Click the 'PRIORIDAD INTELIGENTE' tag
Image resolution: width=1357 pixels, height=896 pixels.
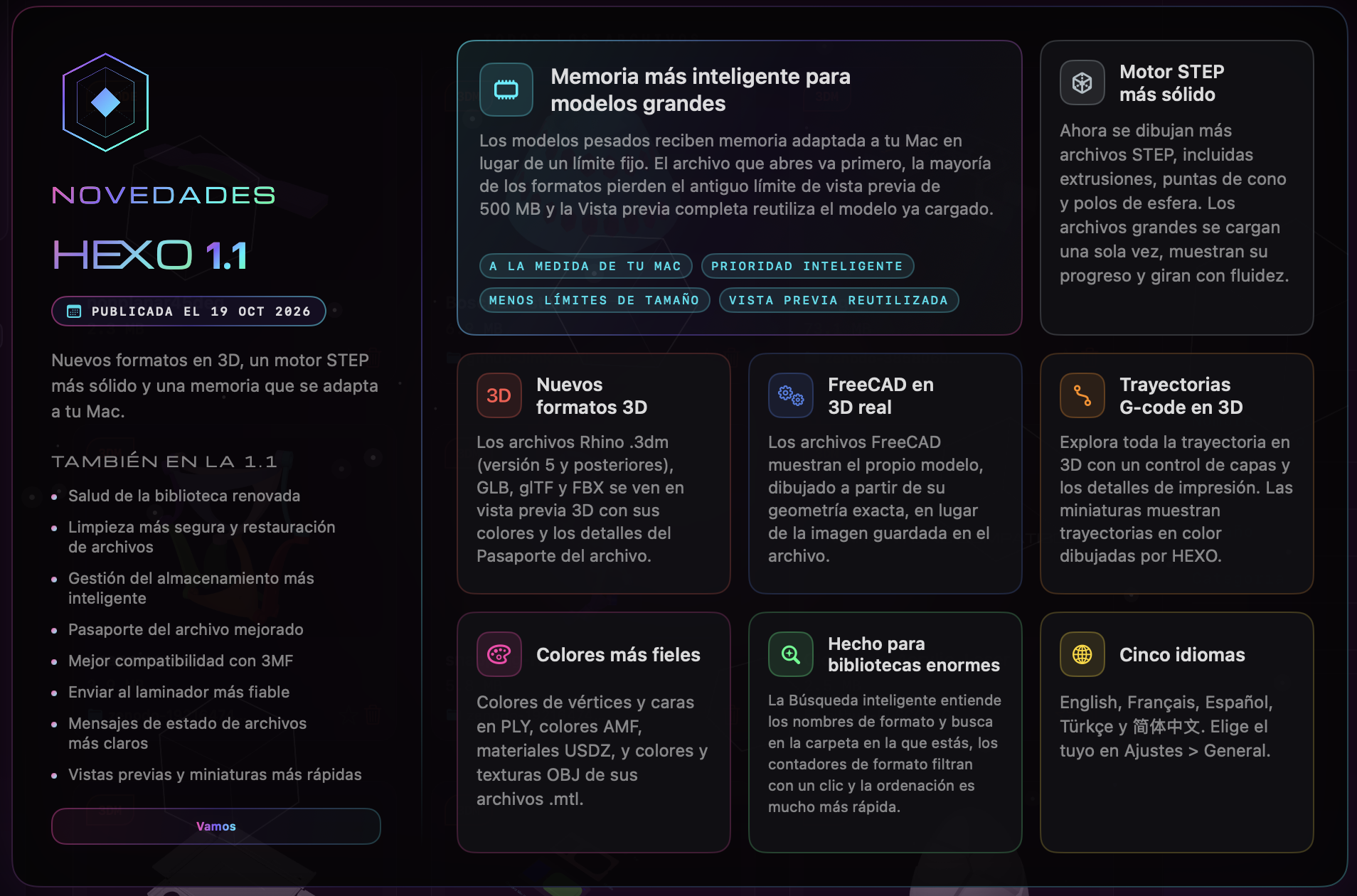click(807, 266)
